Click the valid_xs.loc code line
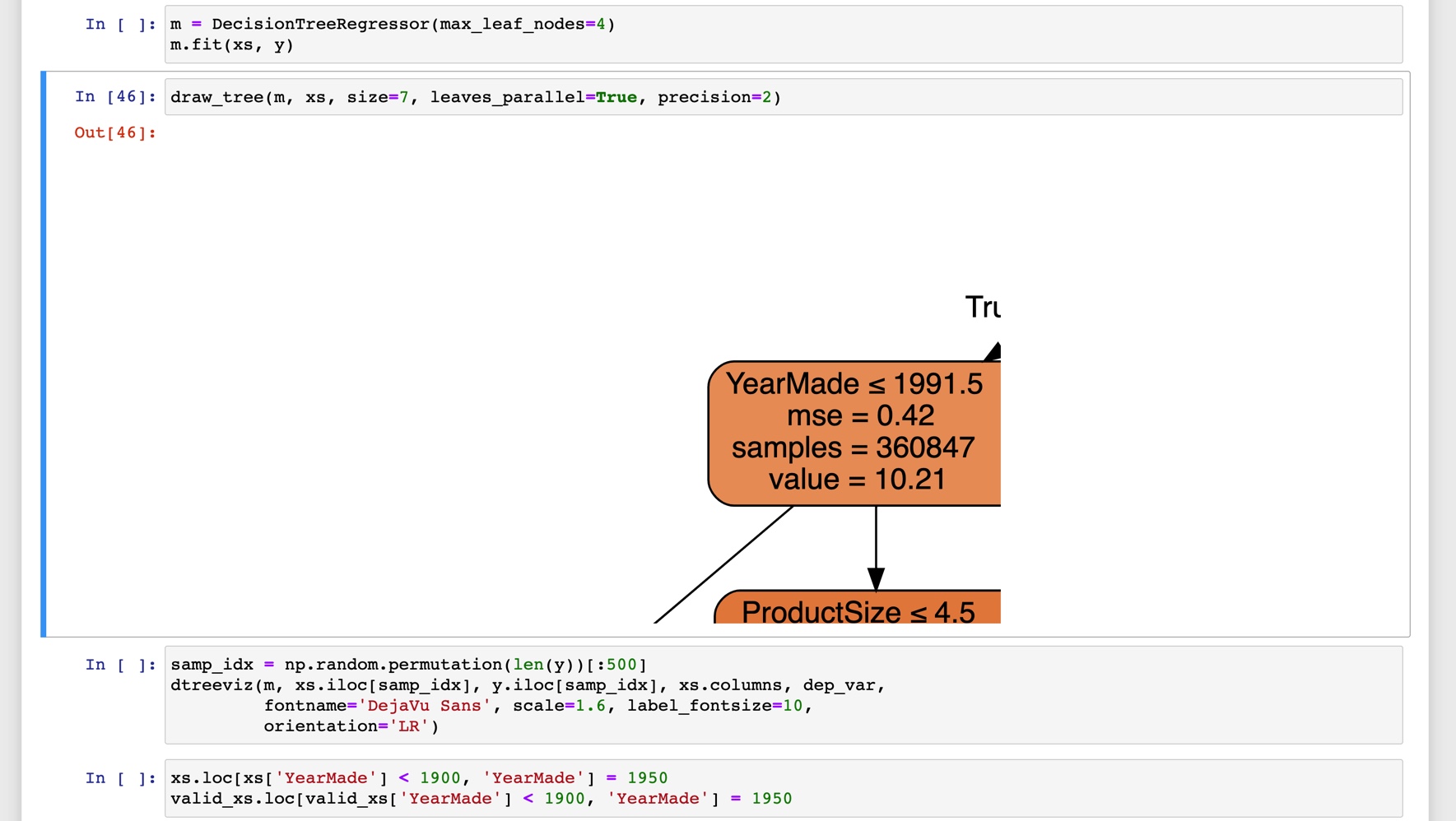Screen dimensions: 1456x821 481,798
